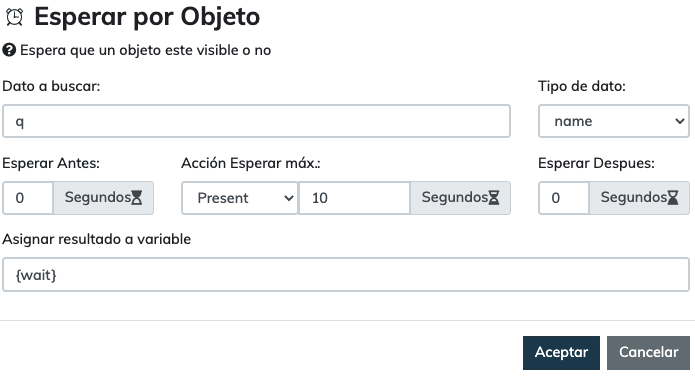The image size is (695, 377).
Task: Select the Esperar Despues seconds input
Action: pyautogui.click(x=564, y=198)
